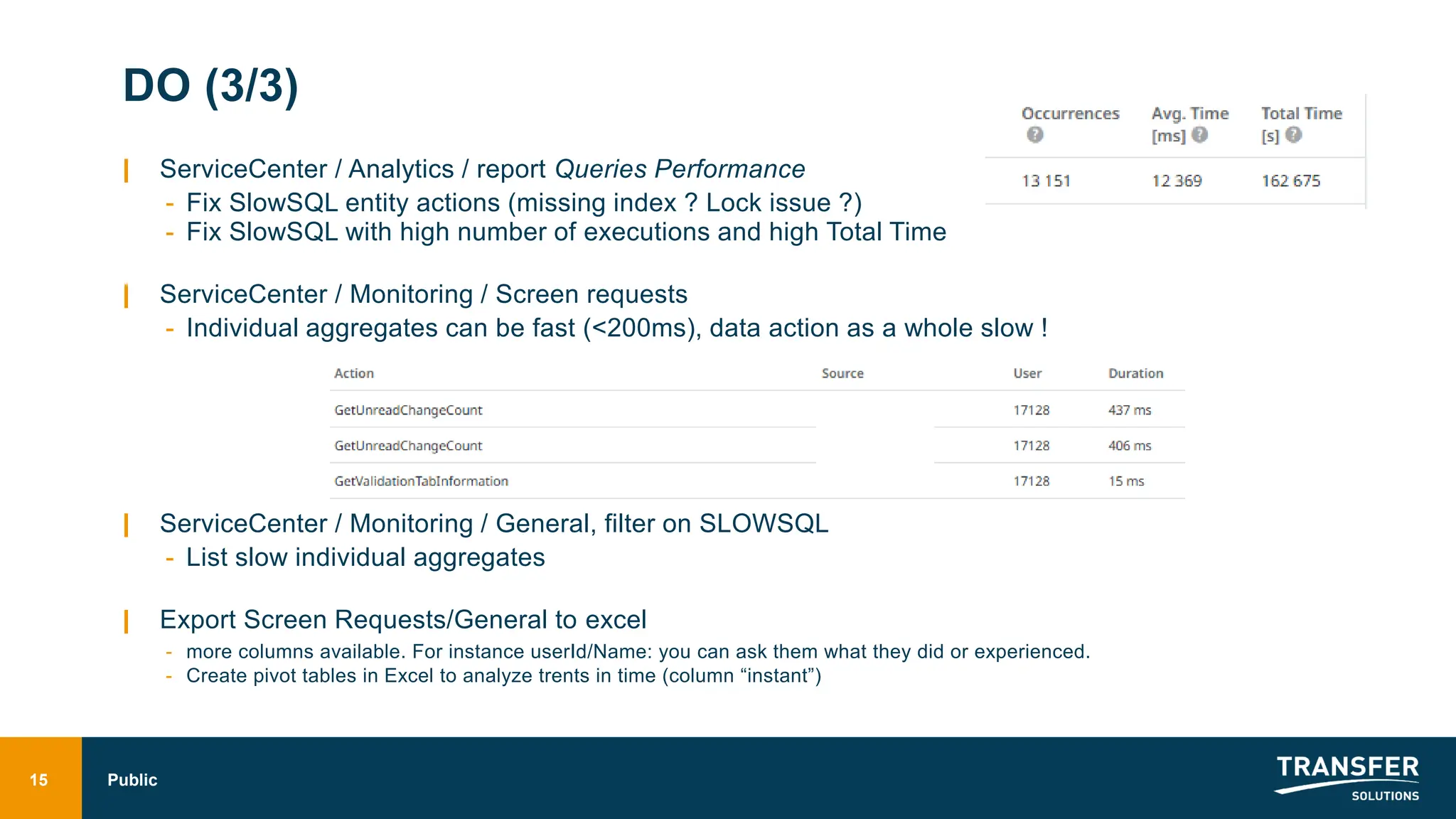Click the Queries Performance report bullet
Screen dimensions: 1456x819
point(482,169)
